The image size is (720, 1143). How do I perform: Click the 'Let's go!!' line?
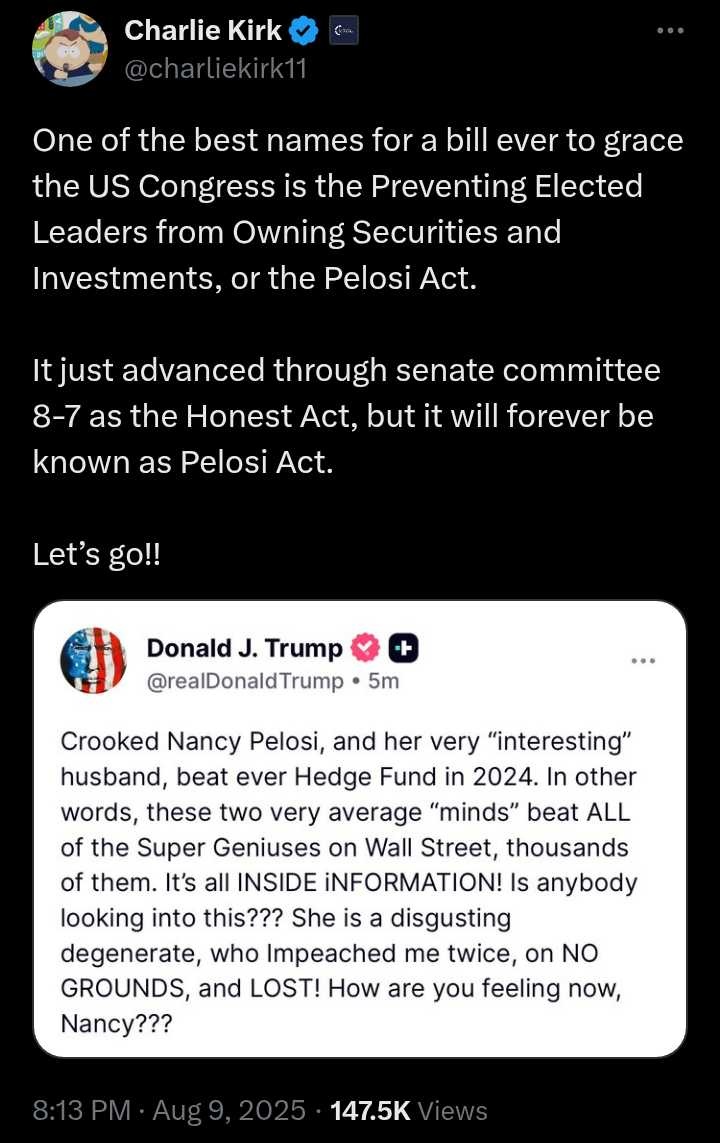[96, 555]
